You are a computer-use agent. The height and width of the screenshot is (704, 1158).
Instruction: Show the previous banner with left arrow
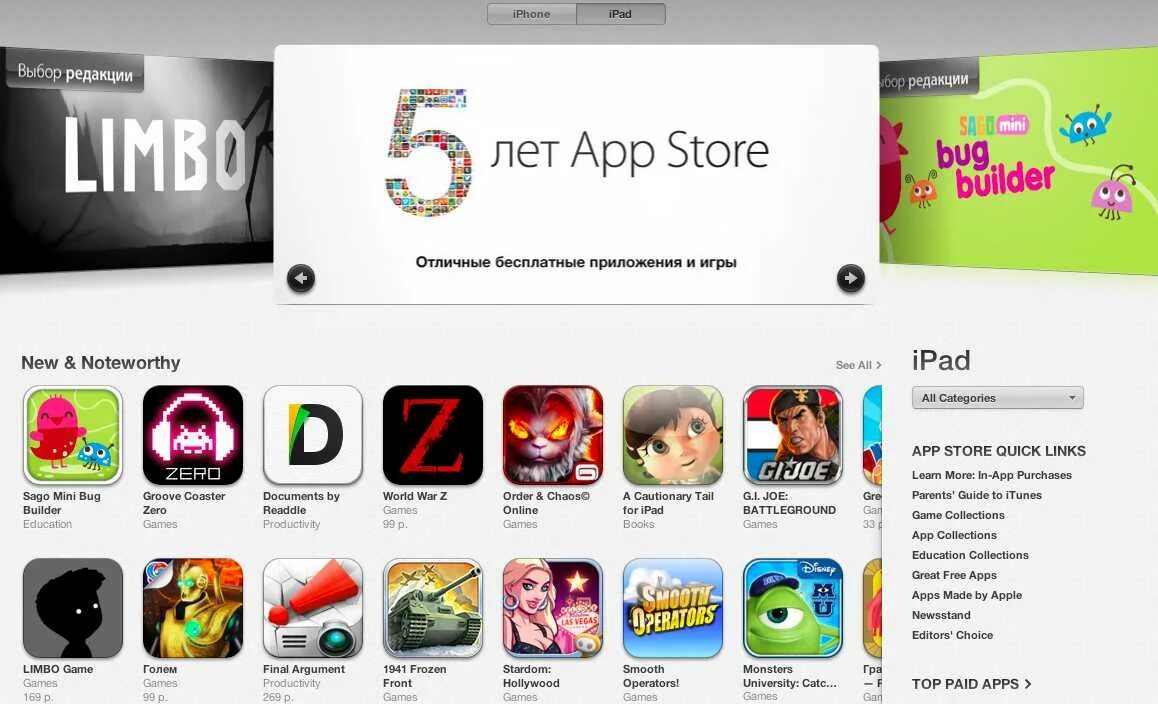click(x=301, y=278)
